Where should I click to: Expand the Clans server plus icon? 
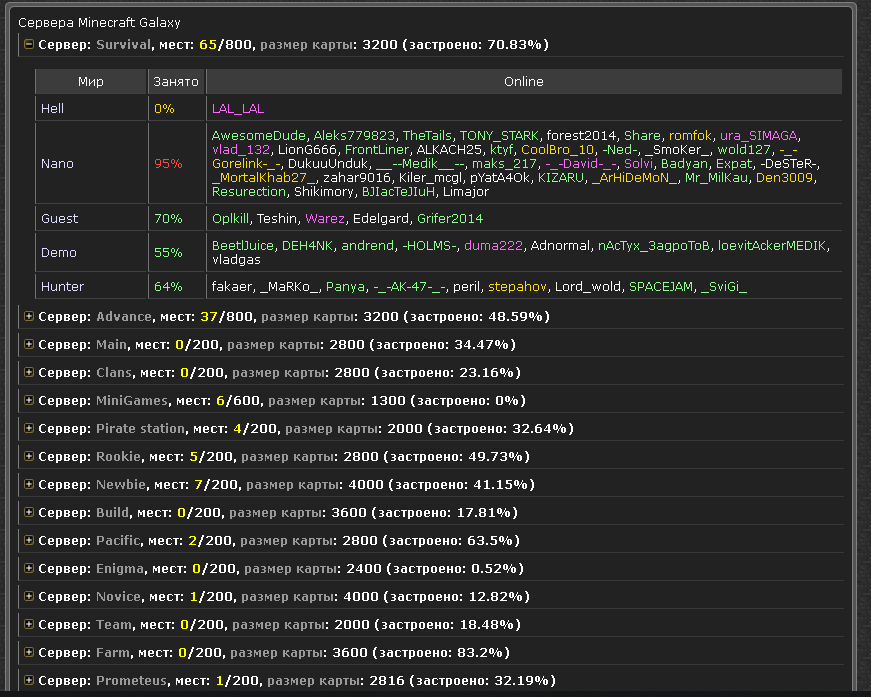[x=29, y=373]
